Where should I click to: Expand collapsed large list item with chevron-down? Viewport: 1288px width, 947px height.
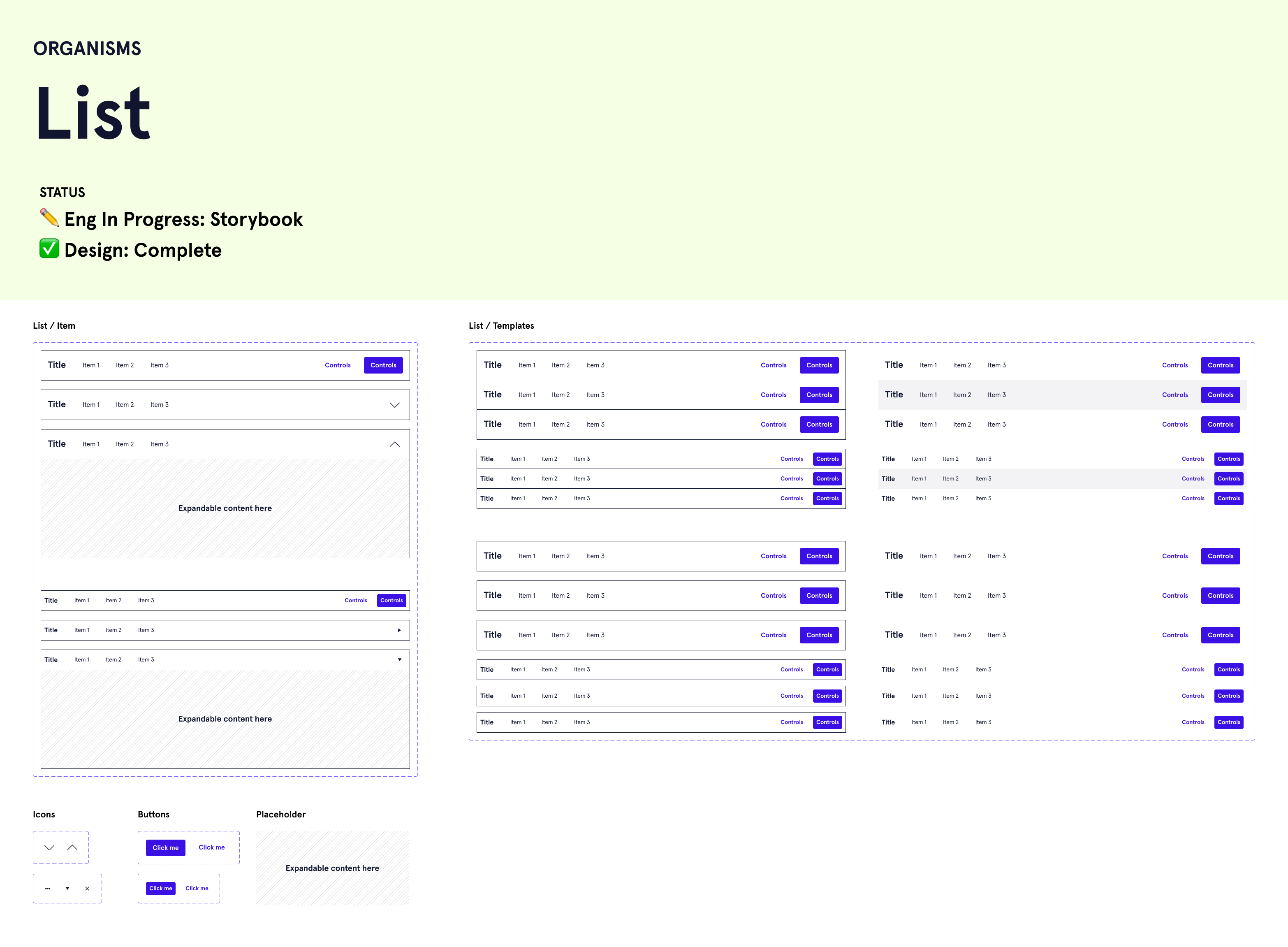395,405
